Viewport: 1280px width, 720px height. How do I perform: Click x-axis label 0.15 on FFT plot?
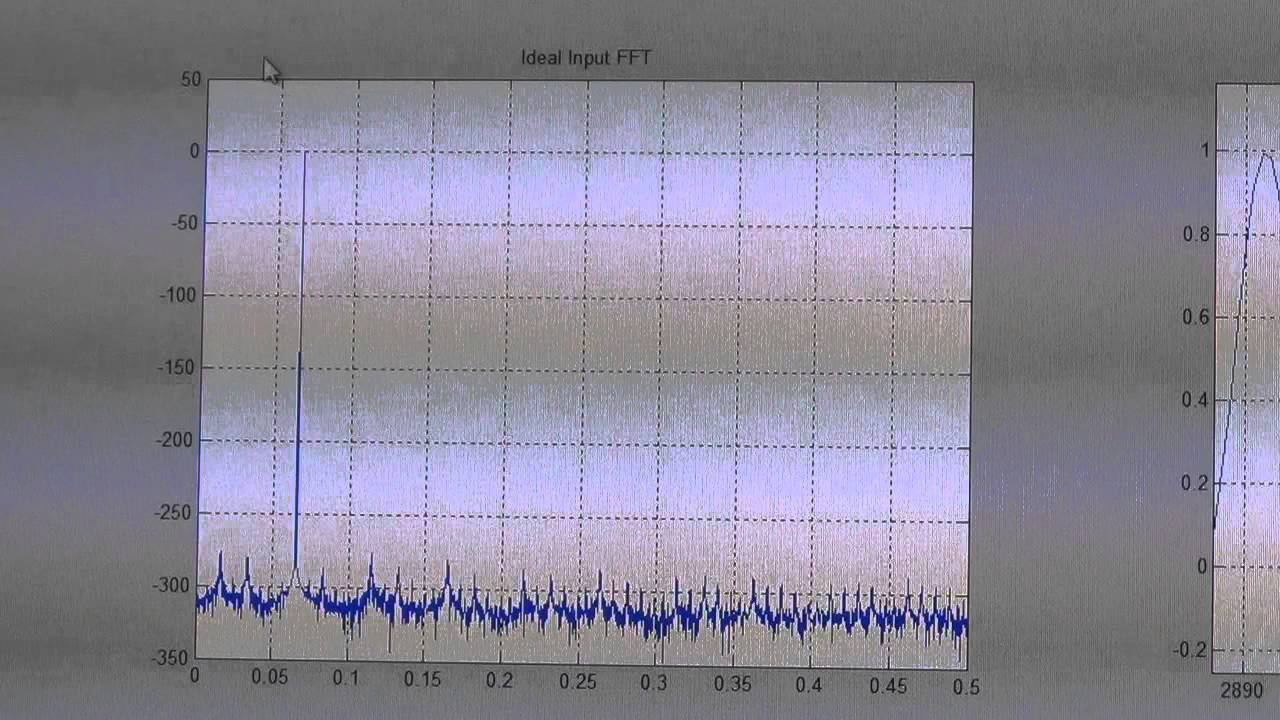pyautogui.click(x=424, y=680)
